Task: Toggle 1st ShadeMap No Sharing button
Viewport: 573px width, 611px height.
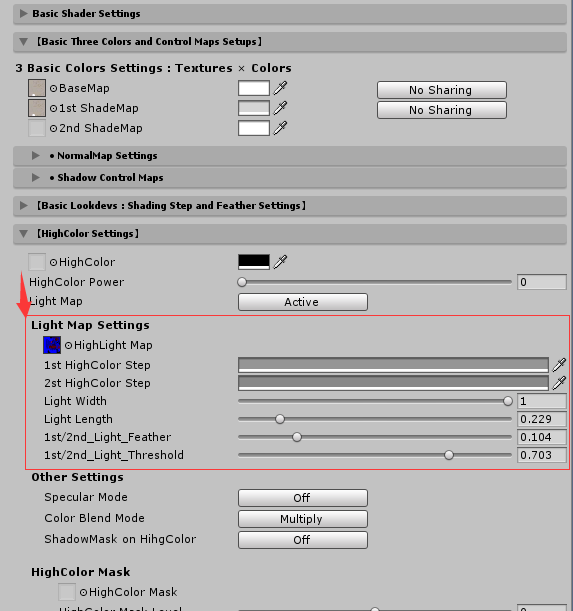Action: [x=442, y=110]
